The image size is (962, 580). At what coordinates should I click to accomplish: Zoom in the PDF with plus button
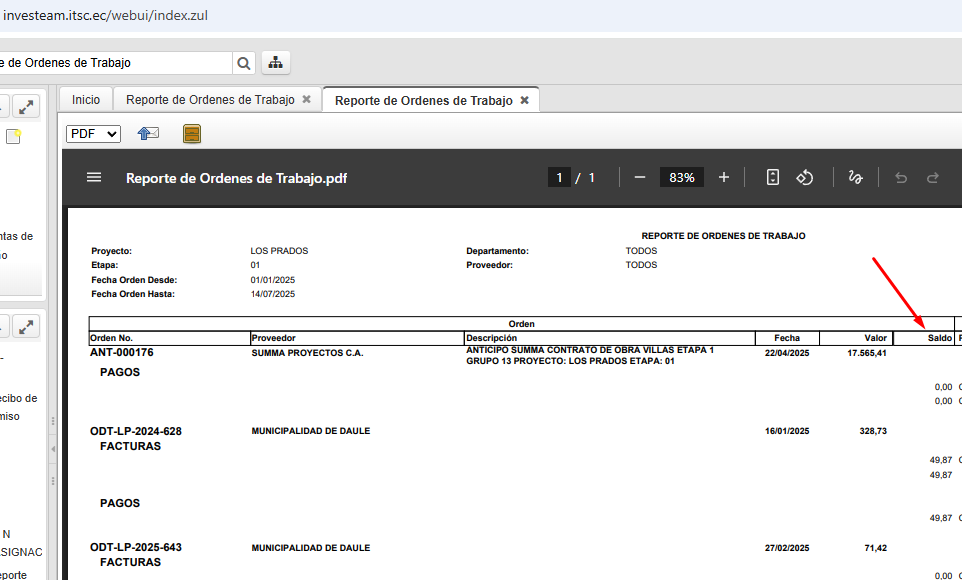(x=724, y=177)
